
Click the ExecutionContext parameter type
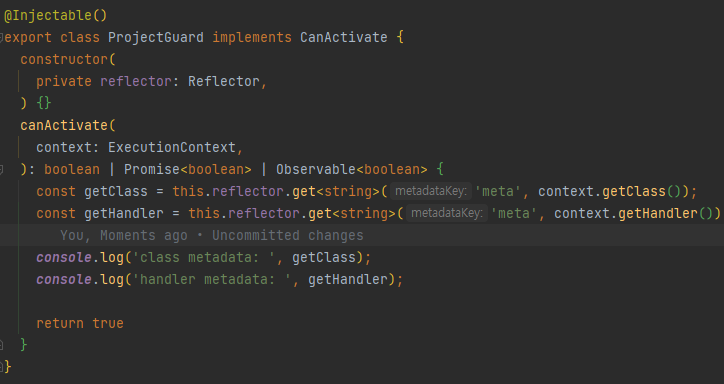[172, 147]
